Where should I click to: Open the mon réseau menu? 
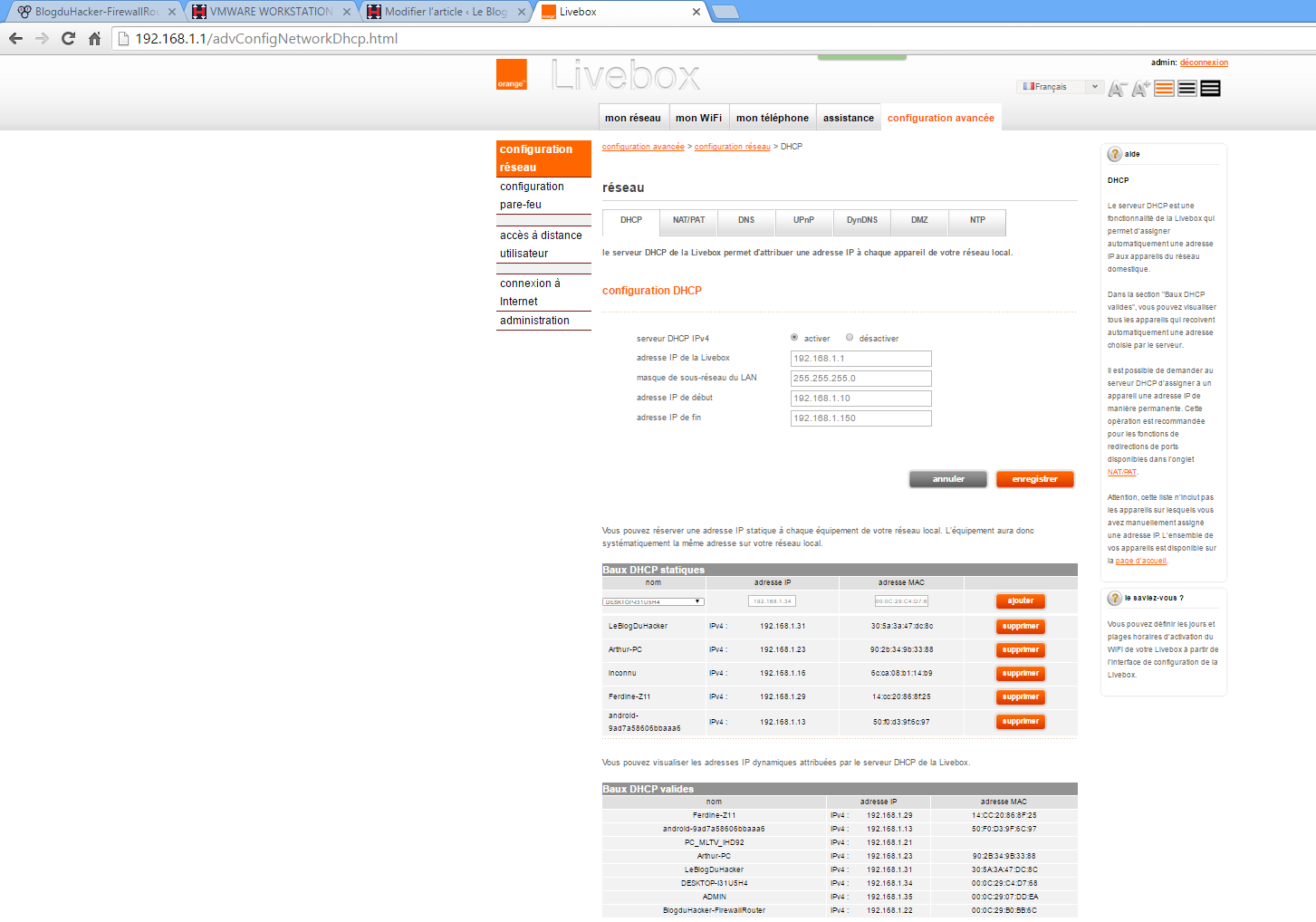[x=633, y=118]
